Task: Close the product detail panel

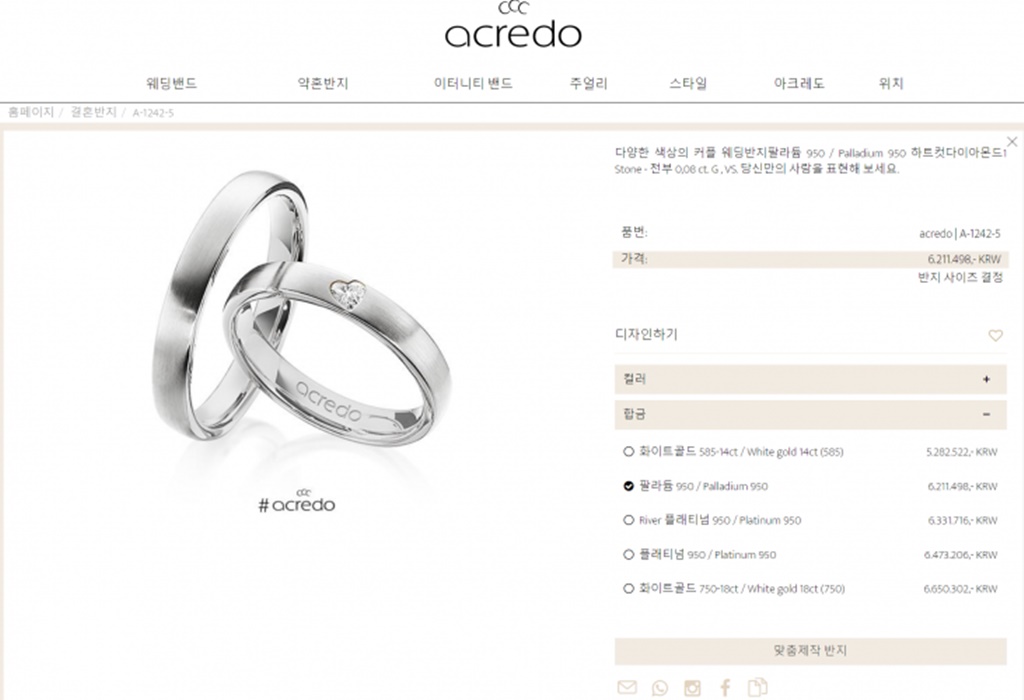Action: (1012, 141)
